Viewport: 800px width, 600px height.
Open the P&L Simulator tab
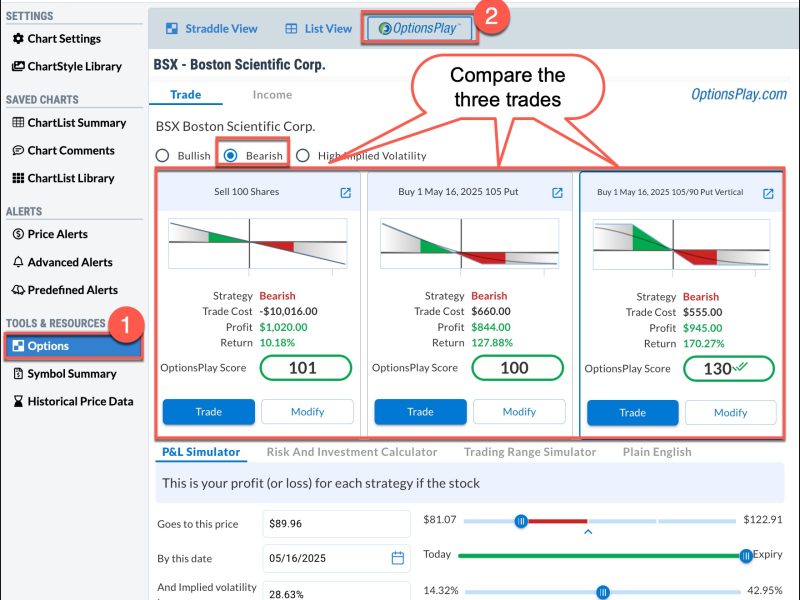[x=201, y=452]
